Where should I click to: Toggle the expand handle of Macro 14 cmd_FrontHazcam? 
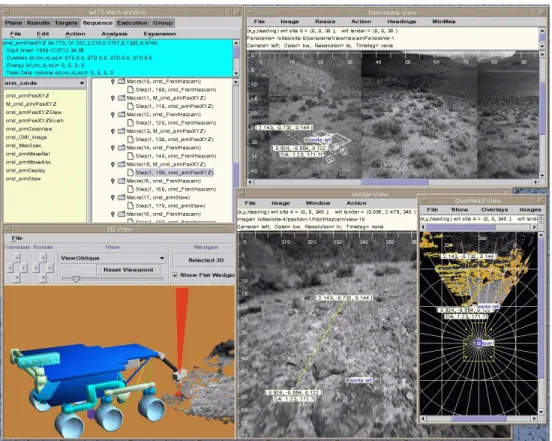point(113,147)
